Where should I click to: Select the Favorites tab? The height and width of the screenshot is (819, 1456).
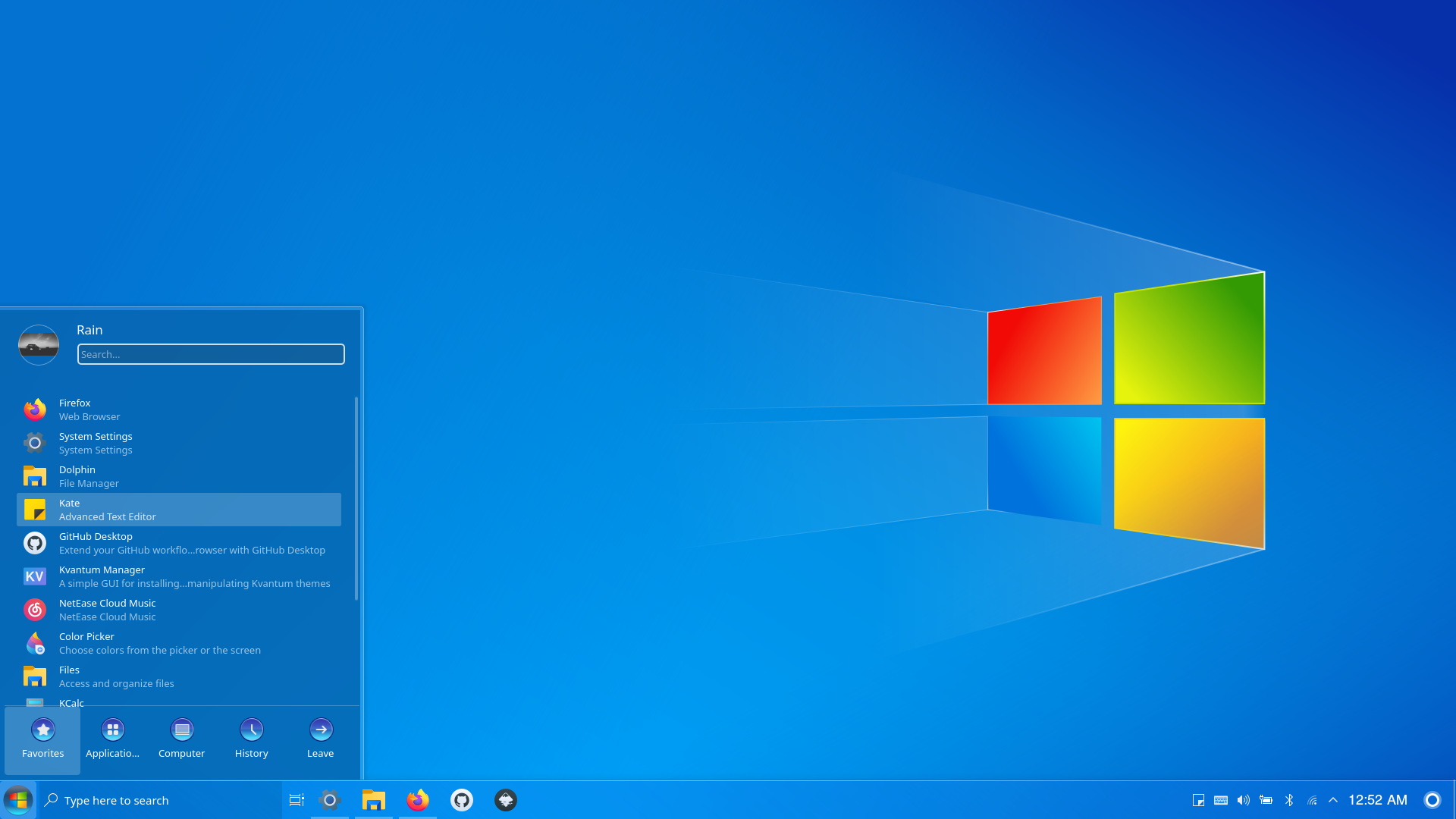(42, 740)
